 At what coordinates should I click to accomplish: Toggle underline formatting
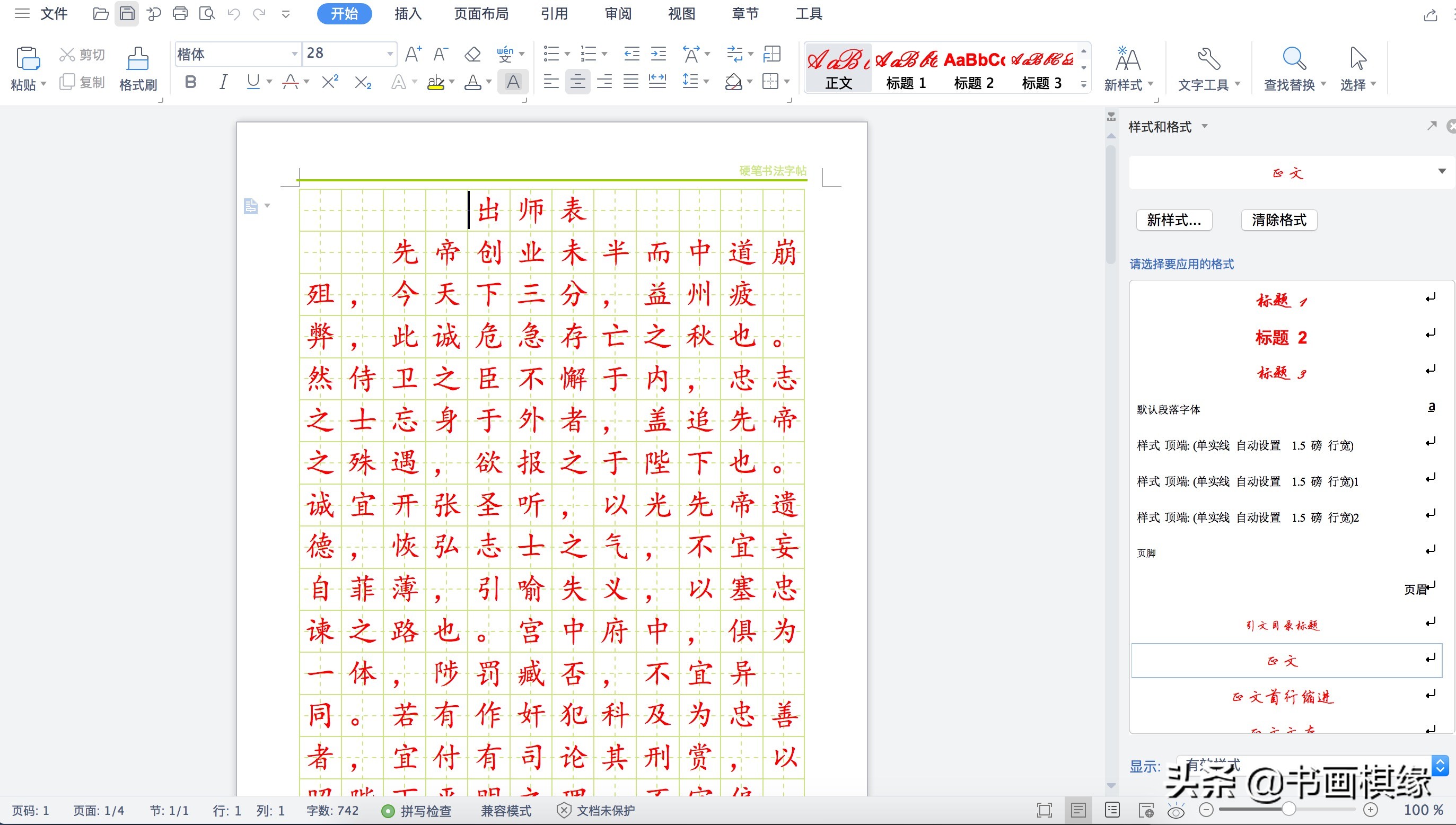click(x=253, y=83)
